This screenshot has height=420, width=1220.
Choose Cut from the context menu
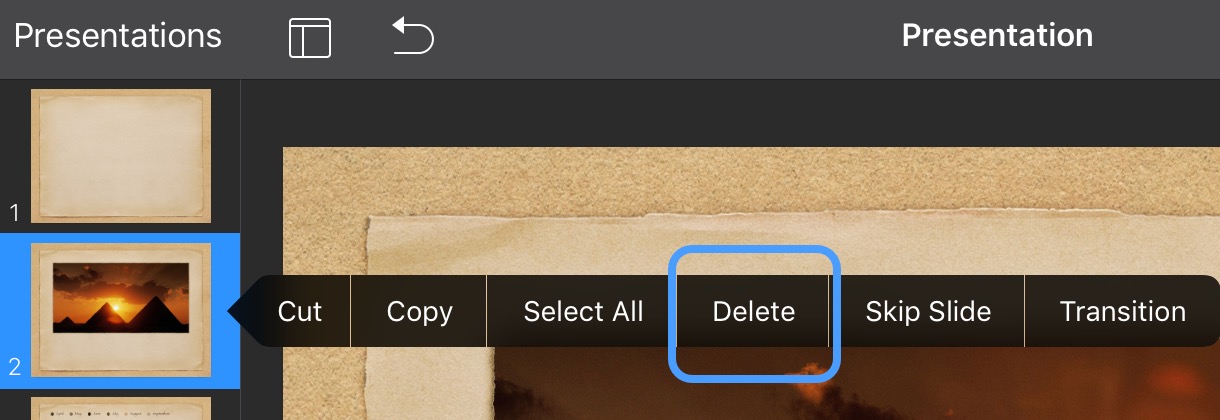(300, 311)
